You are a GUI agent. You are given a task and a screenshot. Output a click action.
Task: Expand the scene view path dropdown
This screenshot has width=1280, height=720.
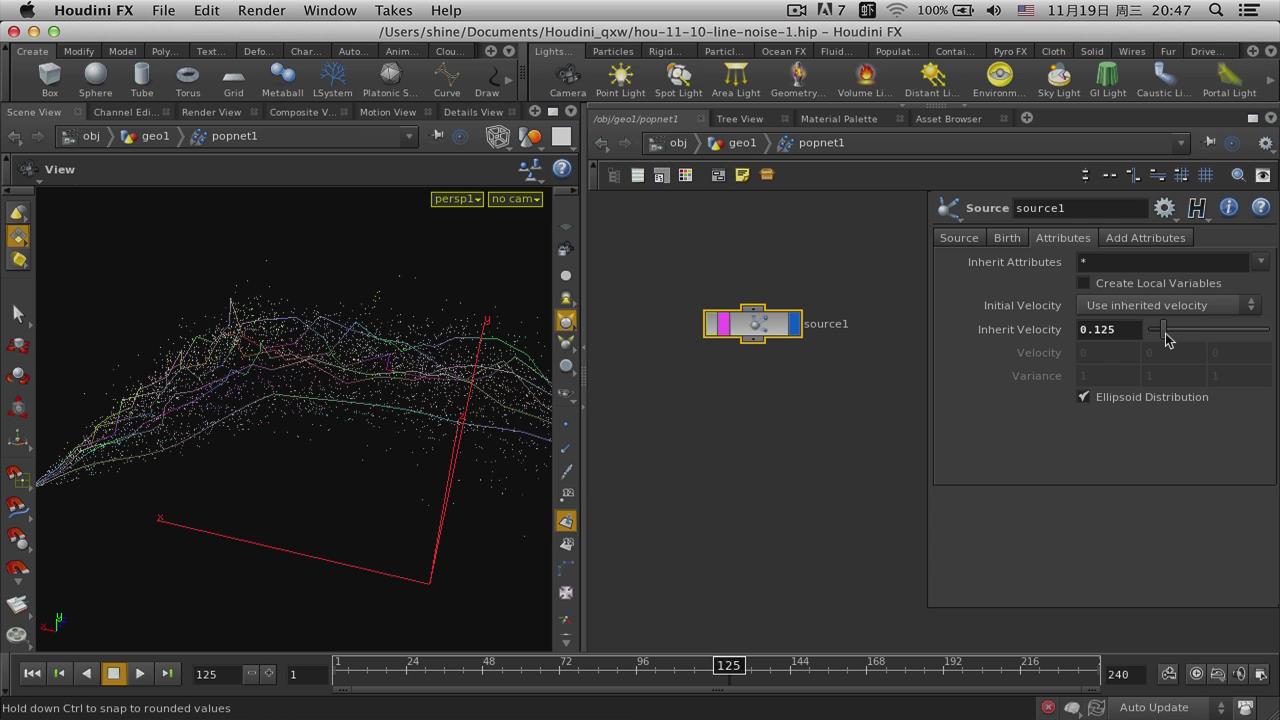click(408, 136)
